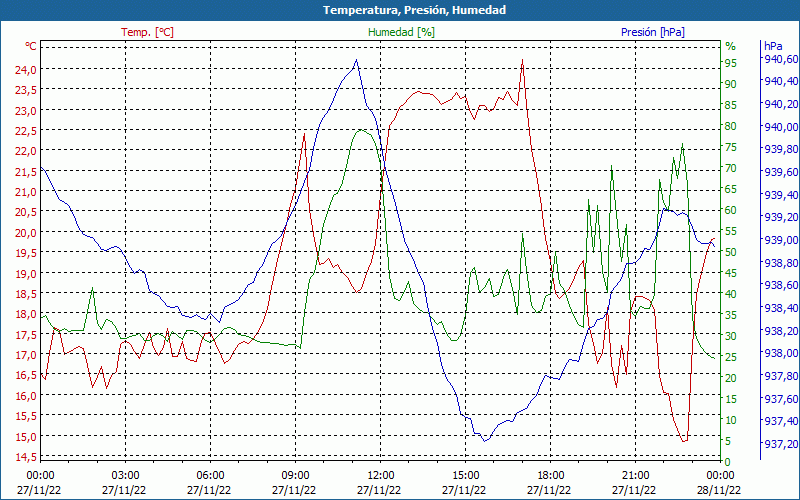This screenshot has height=500, width=800.
Task: Click the blue '939,00' pressure axis value
Action: (780, 240)
